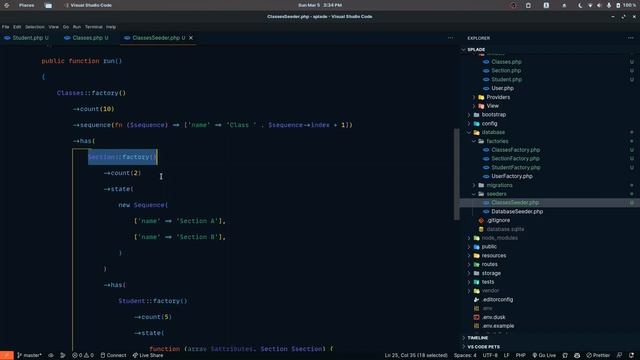This screenshot has width=640, height=360.
Task: Open system clock Sun Mar 5 calendar
Action: pyautogui.click(x=320, y=5)
